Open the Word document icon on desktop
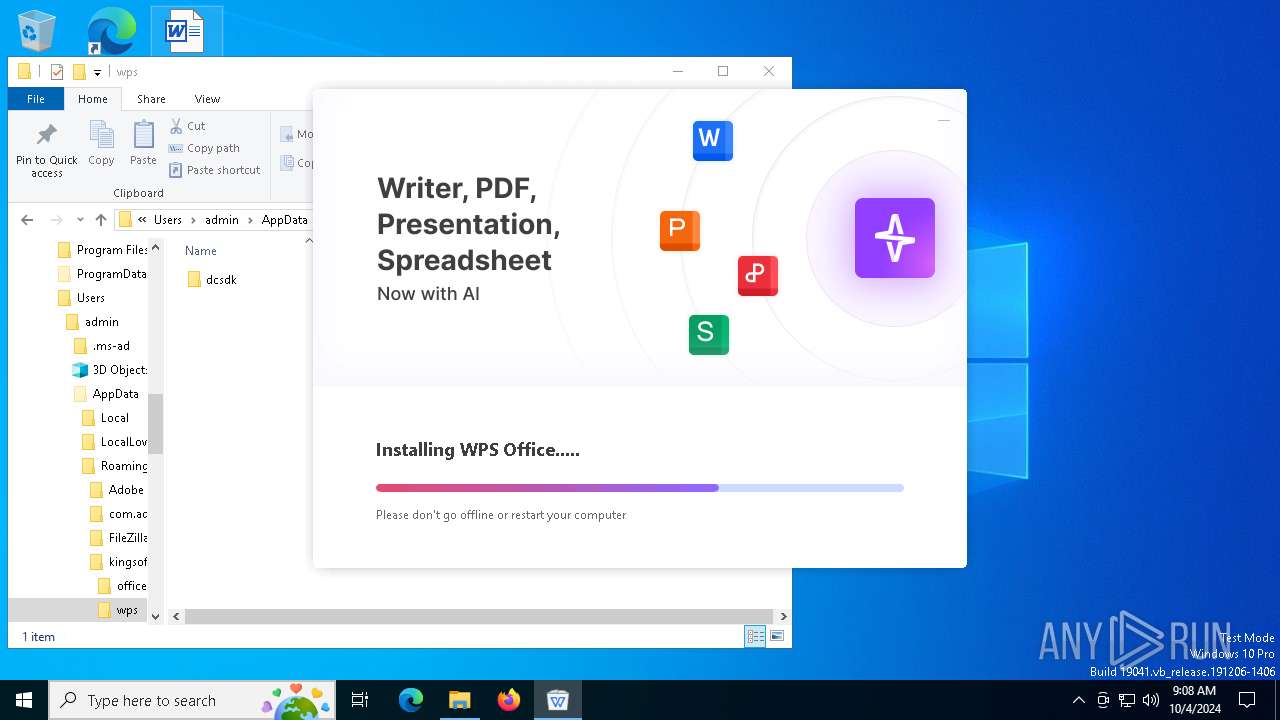 (185, 31)
